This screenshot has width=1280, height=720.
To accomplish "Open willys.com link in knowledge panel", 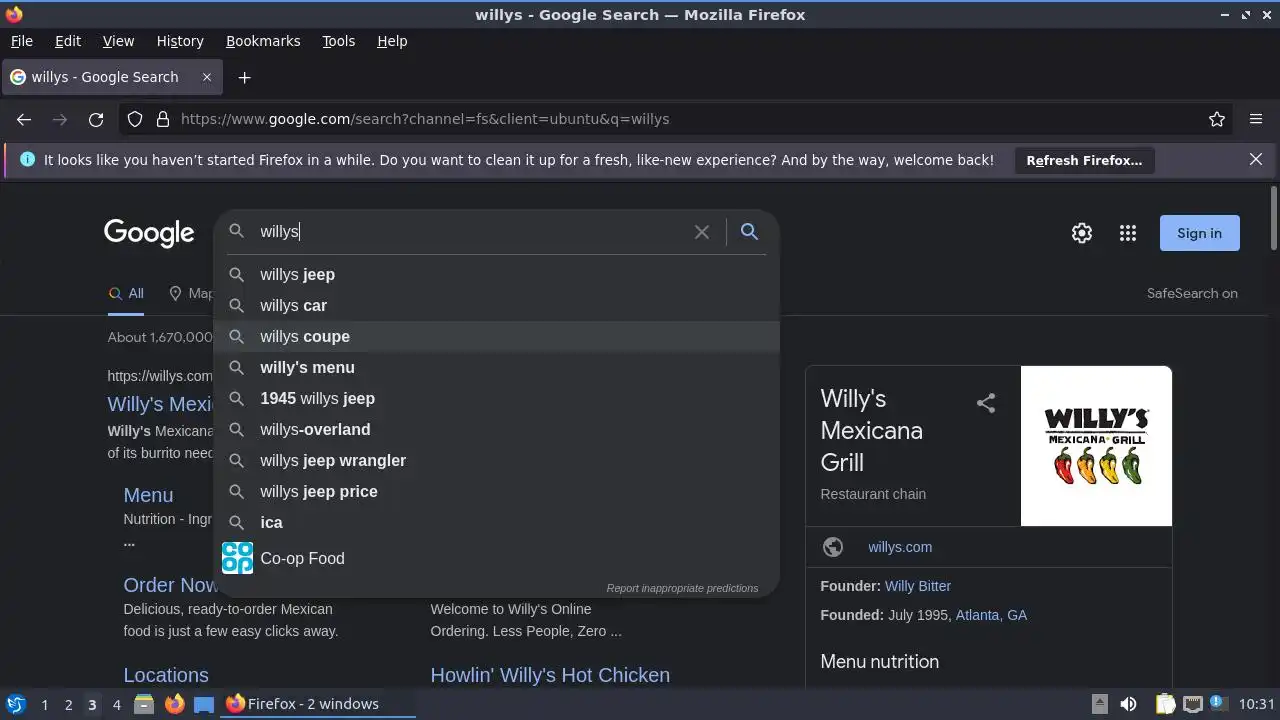I will 900,547.
